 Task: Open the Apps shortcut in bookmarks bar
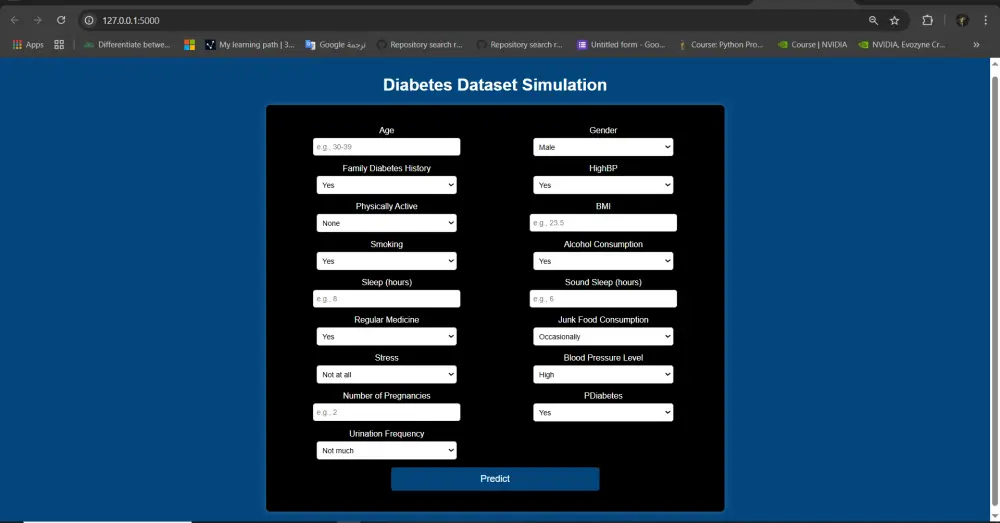click(x=28, y=45)
